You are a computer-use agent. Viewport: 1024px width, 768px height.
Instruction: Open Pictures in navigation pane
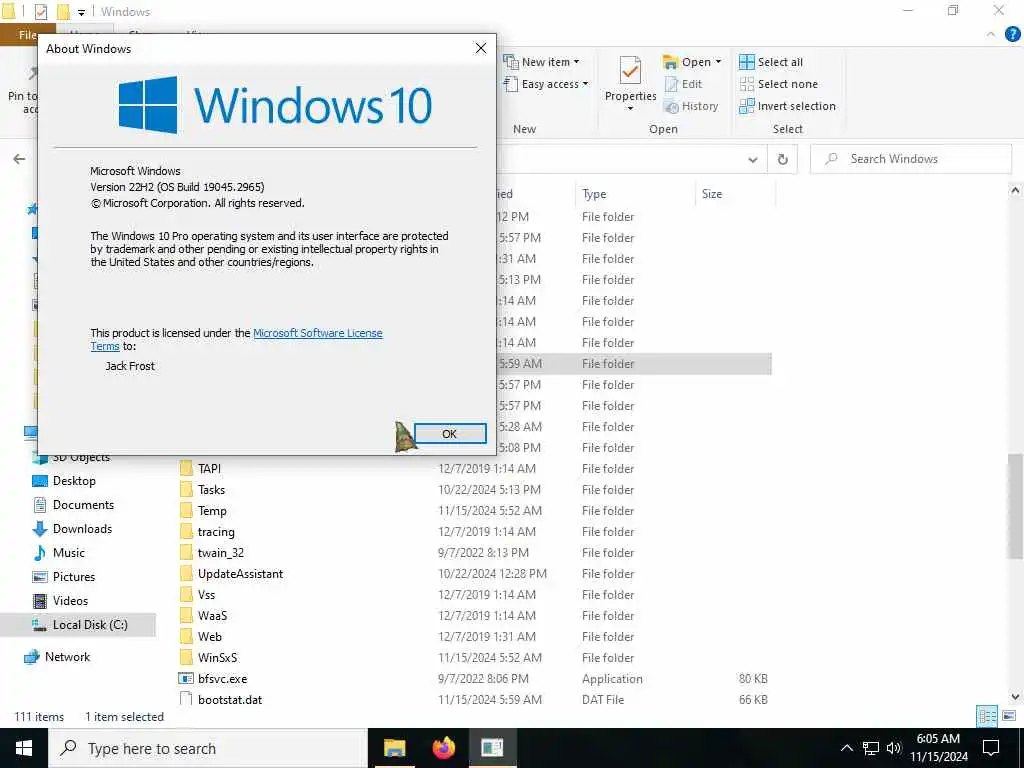click(74, 577)
